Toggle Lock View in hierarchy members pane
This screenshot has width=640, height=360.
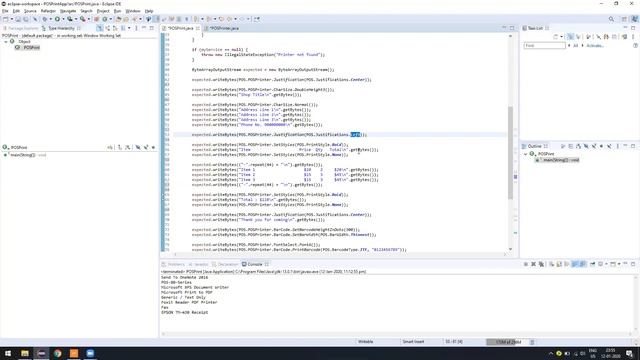[x=110, y=147]
